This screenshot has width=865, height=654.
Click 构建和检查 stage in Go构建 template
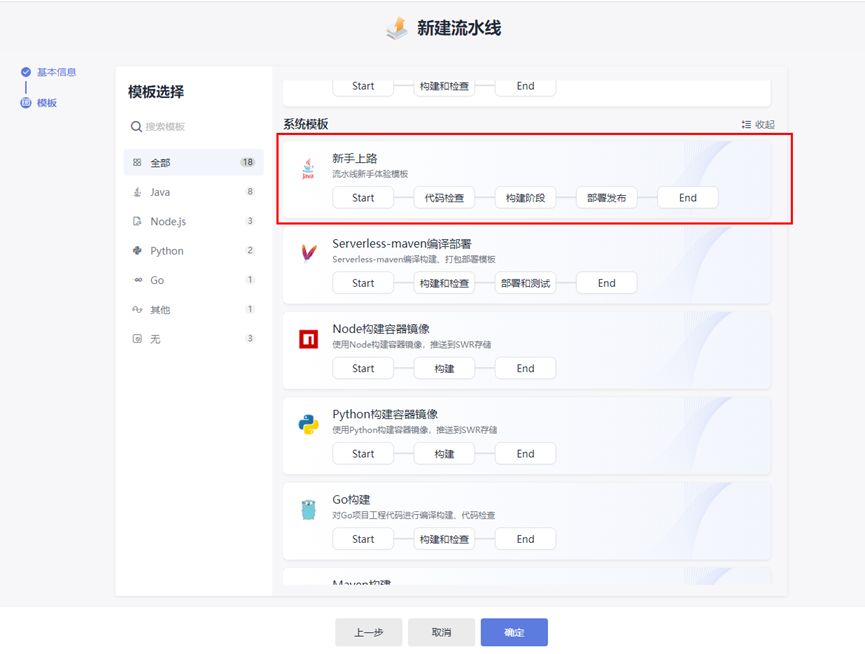(444, 539)
